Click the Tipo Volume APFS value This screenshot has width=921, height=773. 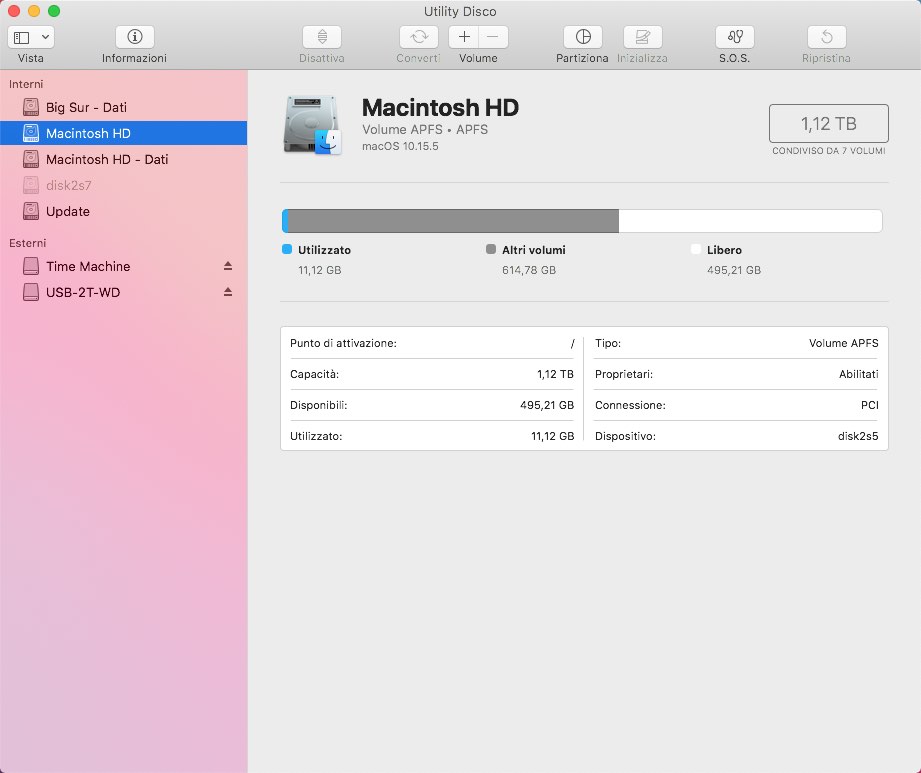click(843, 343)
